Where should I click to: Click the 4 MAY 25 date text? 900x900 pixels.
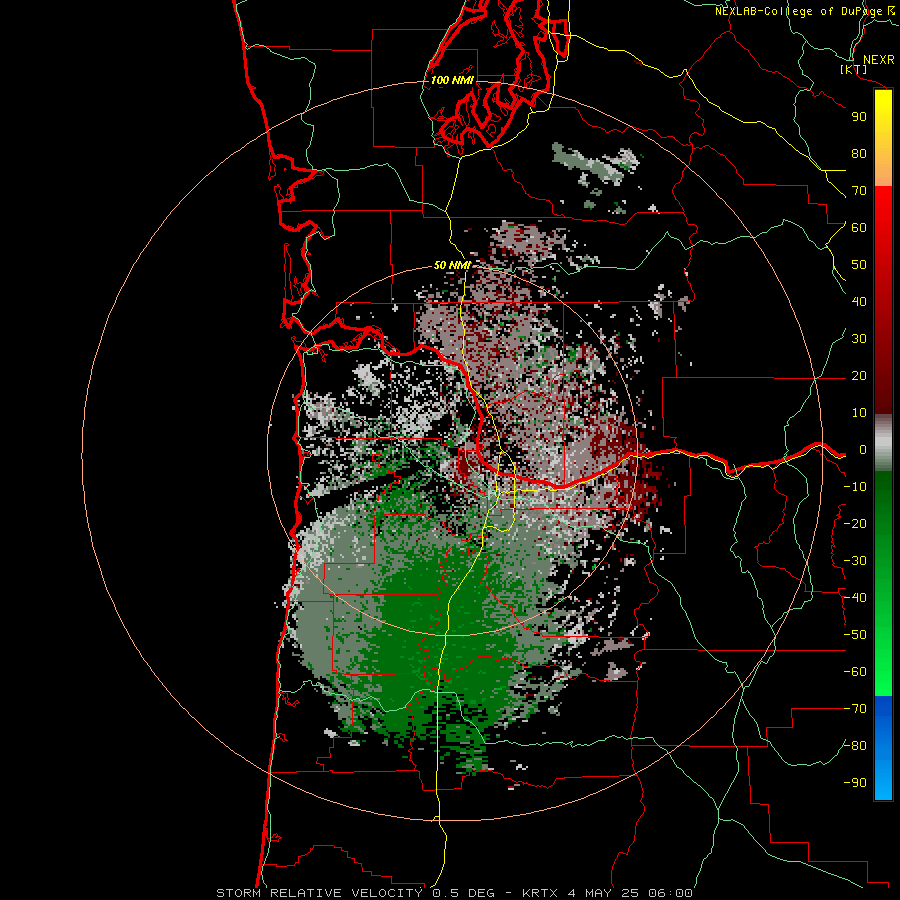pos(603,893)
